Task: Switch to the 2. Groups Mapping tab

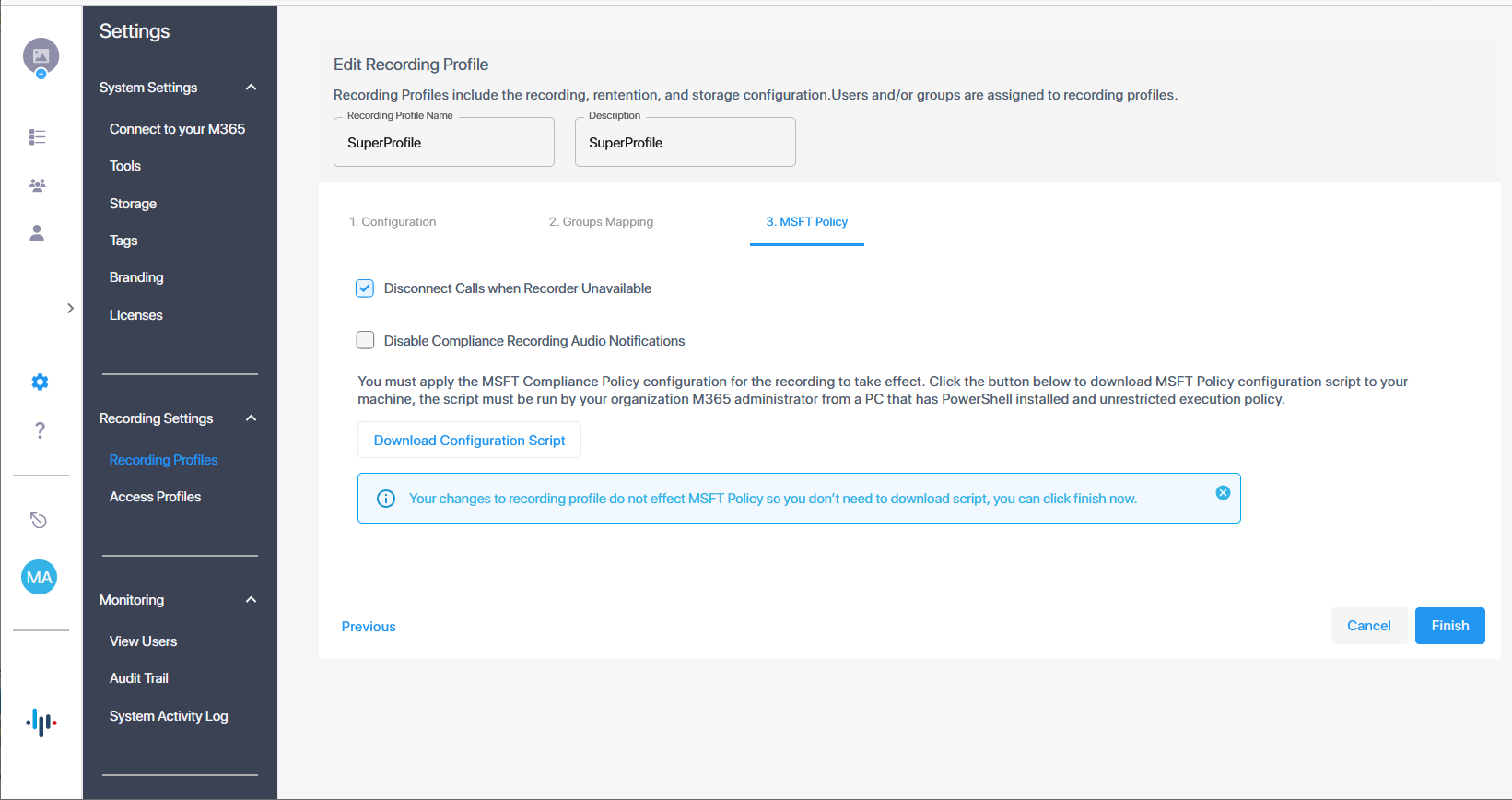Action: [601, 222]
